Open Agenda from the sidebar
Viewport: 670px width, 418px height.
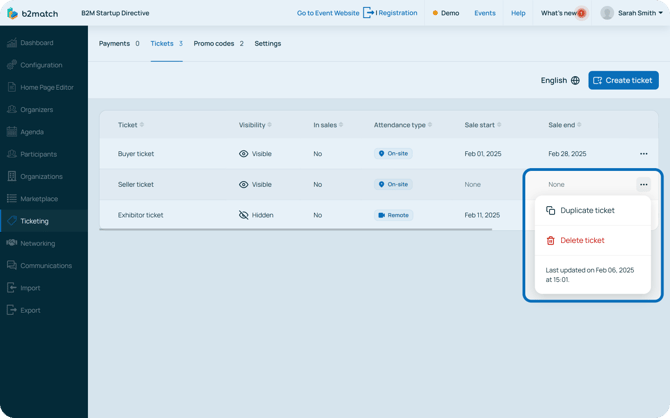[x=12, y=132]
